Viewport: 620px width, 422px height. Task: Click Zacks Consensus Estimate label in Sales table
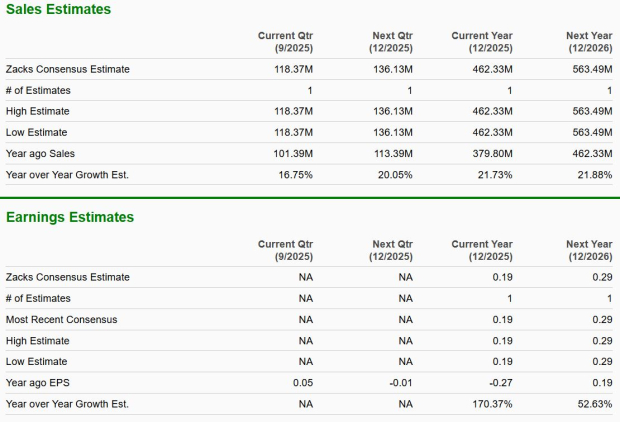coord(68,69)
